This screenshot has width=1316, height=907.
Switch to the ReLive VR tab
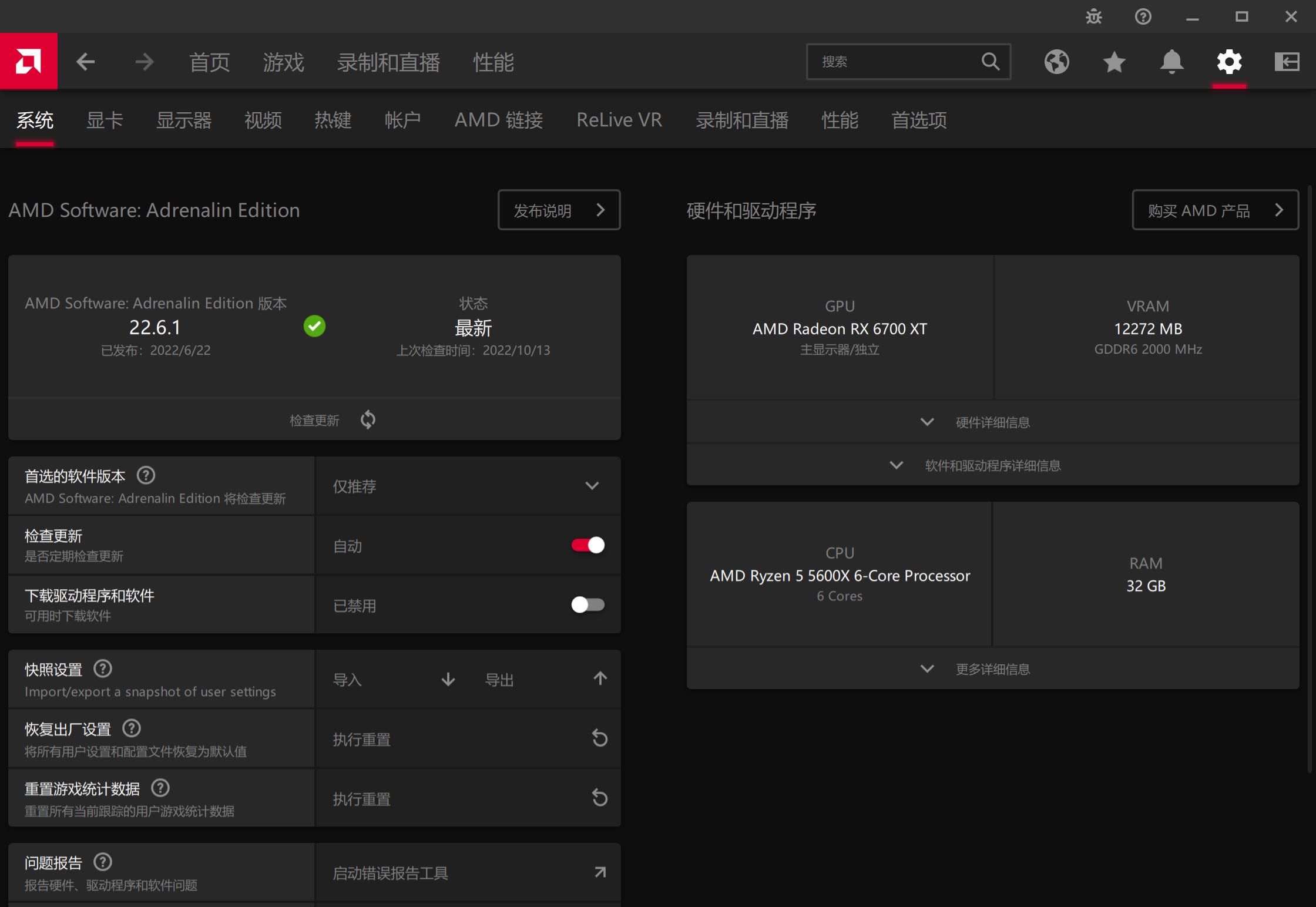[619, 120]
